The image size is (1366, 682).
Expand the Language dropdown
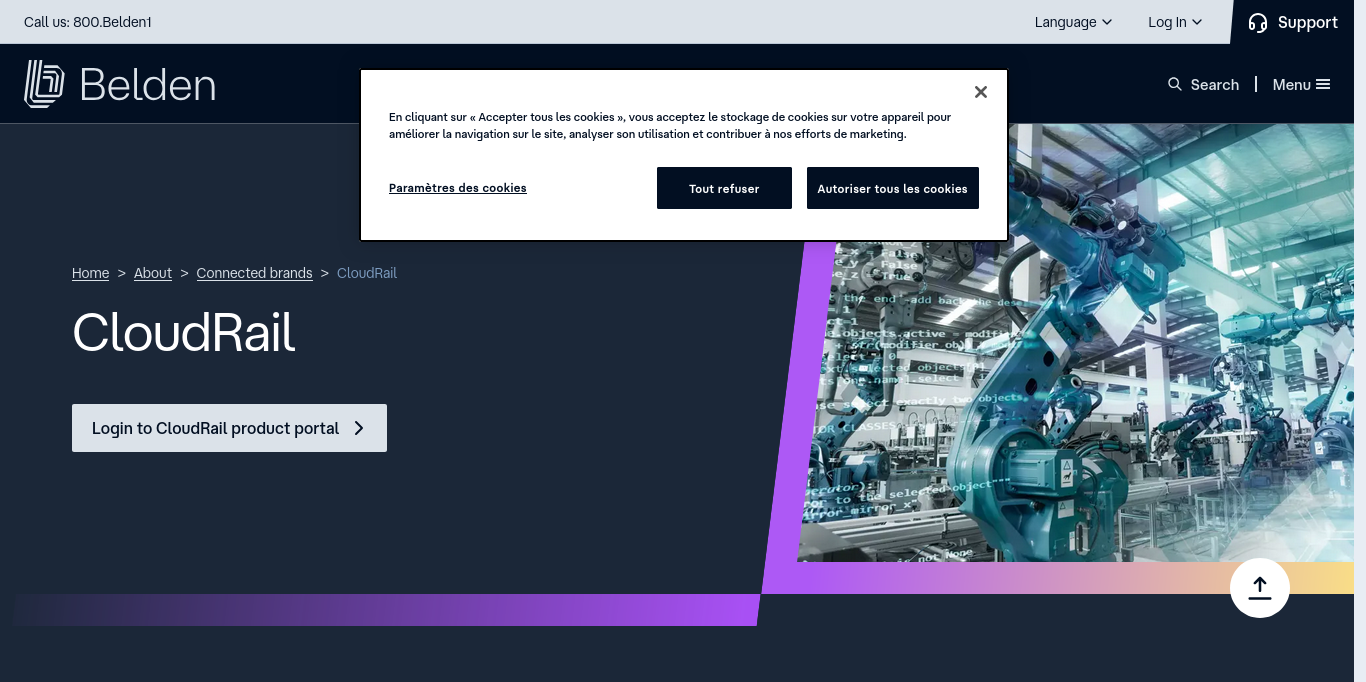point(1073,22)
